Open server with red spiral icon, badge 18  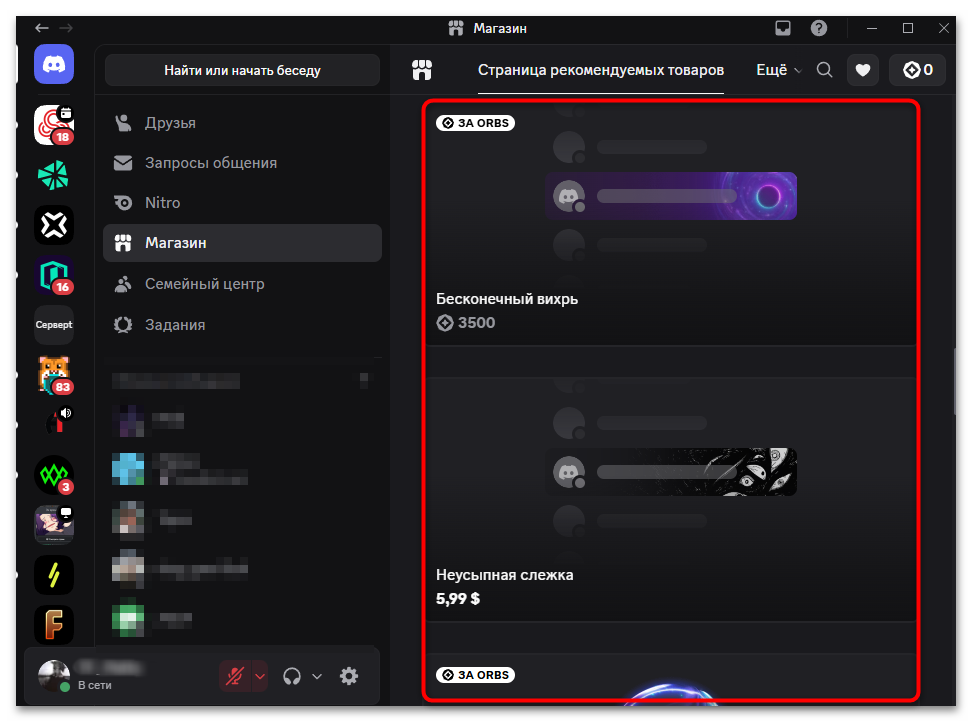(x=54, y=125)
